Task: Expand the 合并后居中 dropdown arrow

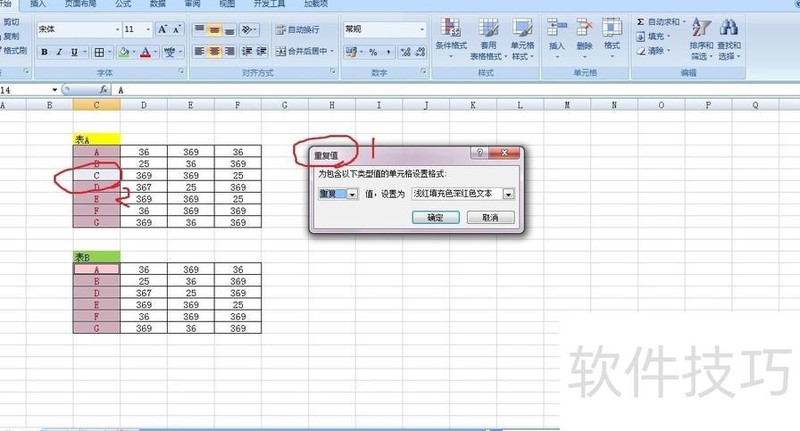Action: 332,51
